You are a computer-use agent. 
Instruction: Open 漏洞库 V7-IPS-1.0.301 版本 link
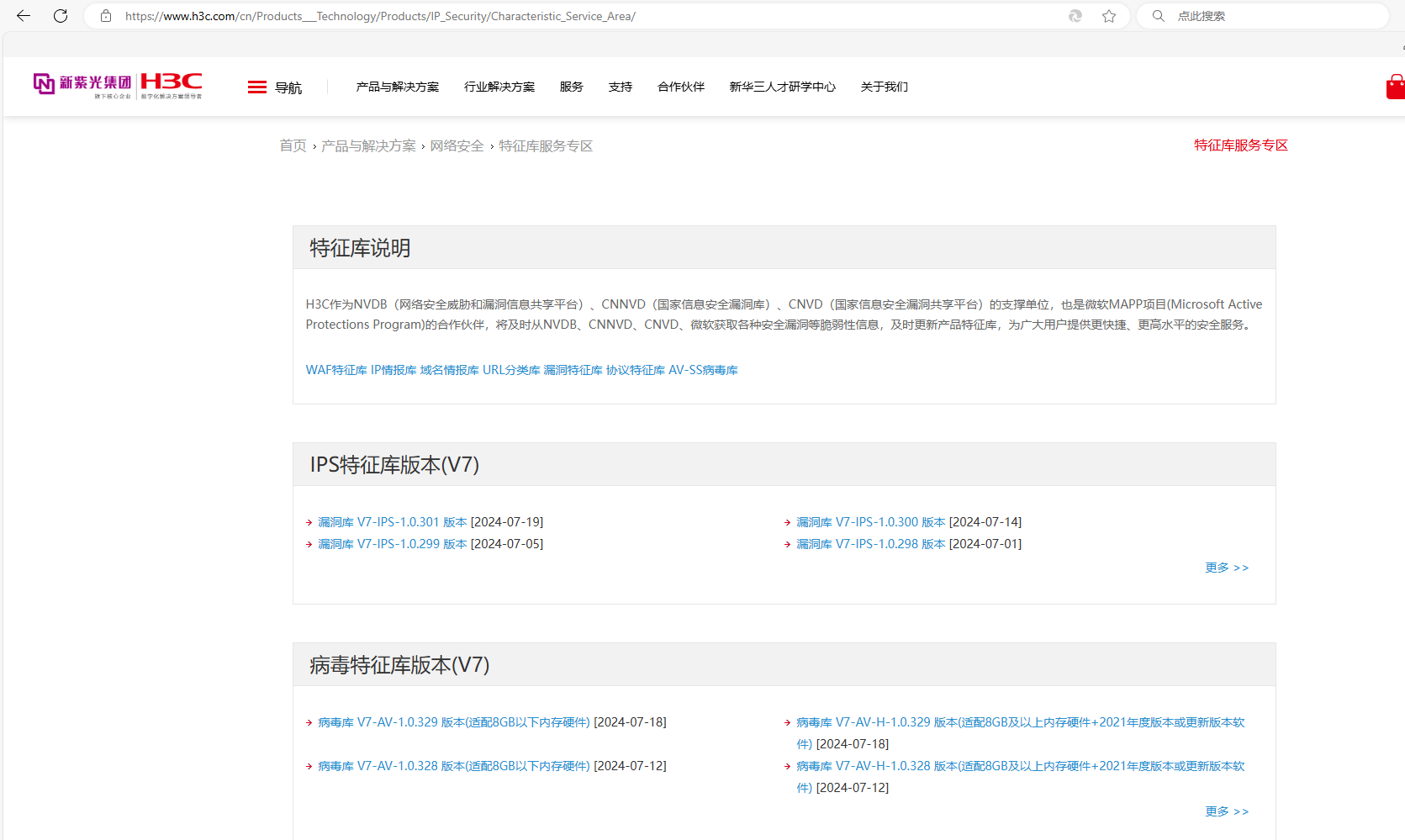click(x=392, y=522)
